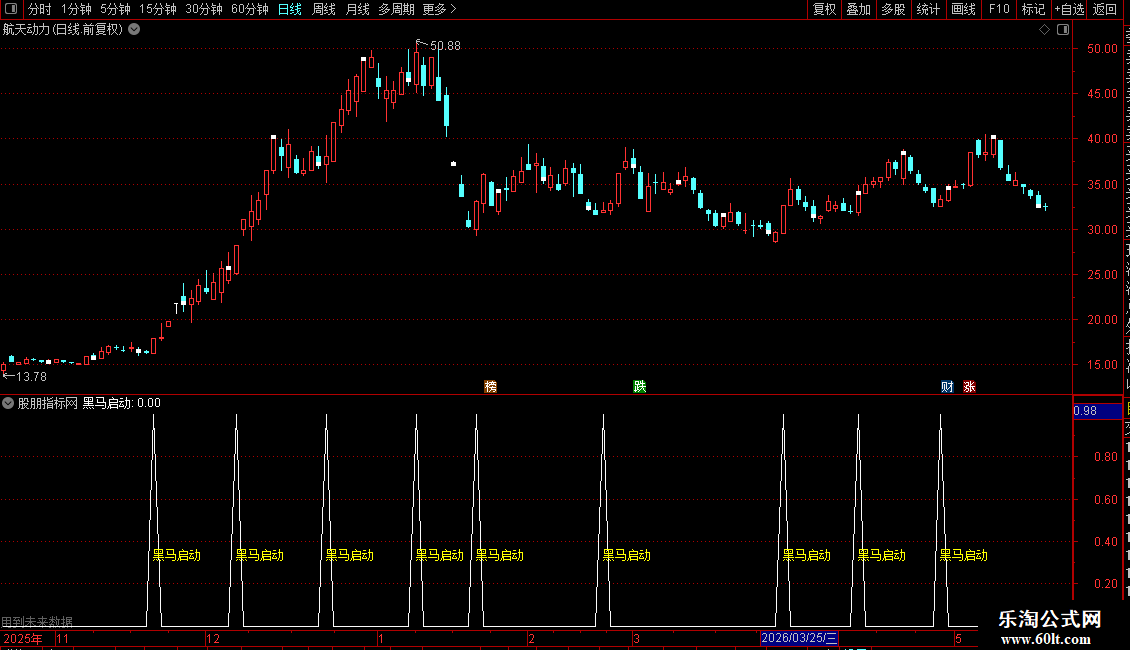Open the F10 company info
The width and height of the screenshot is (1130, 650).
point(999,9)
